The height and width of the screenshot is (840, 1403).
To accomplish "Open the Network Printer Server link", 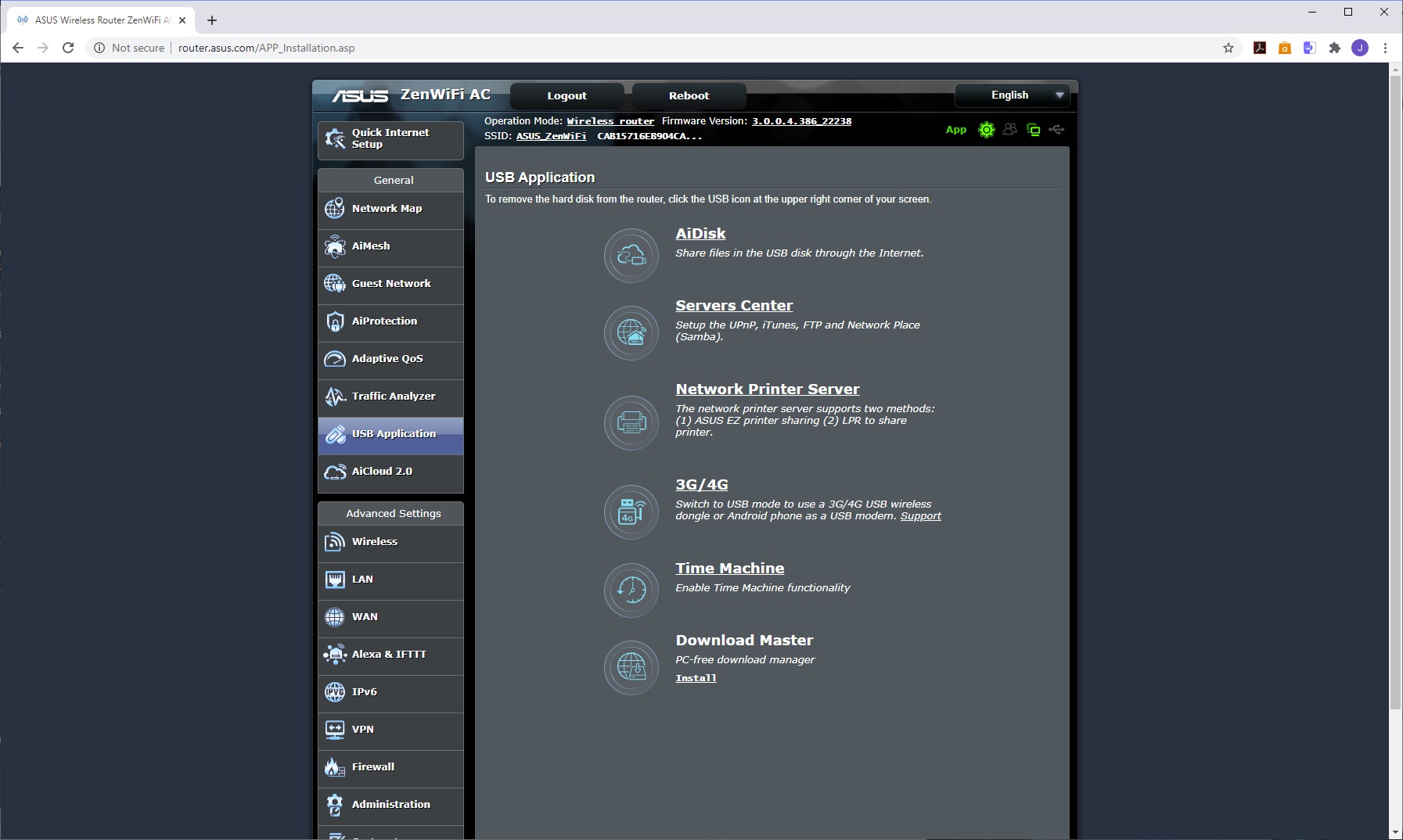I will (768, 389).
